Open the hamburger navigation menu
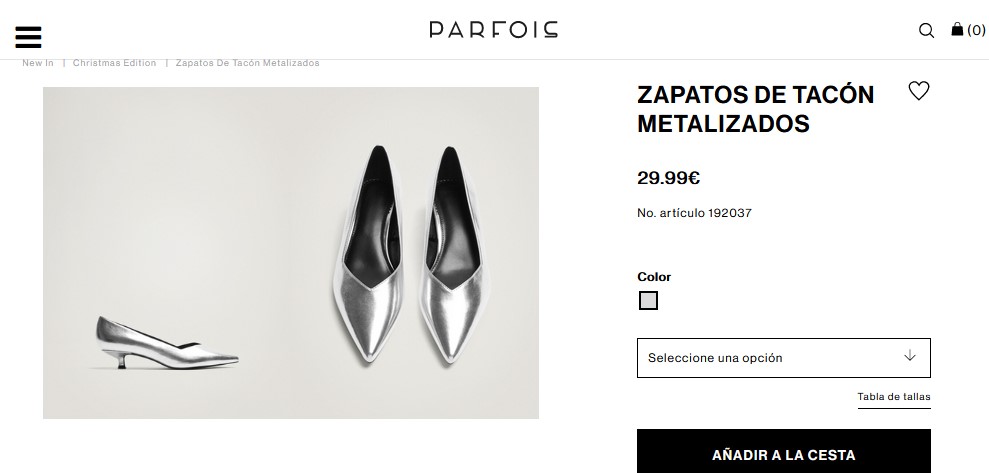 (28, 36)
